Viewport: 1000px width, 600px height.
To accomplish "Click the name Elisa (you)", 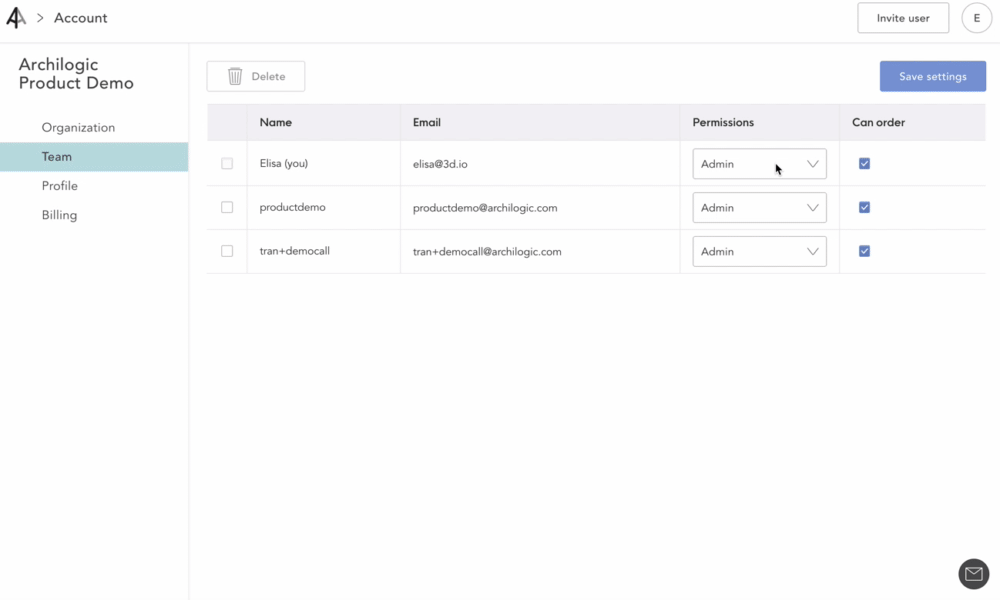I will click(284, 164).
